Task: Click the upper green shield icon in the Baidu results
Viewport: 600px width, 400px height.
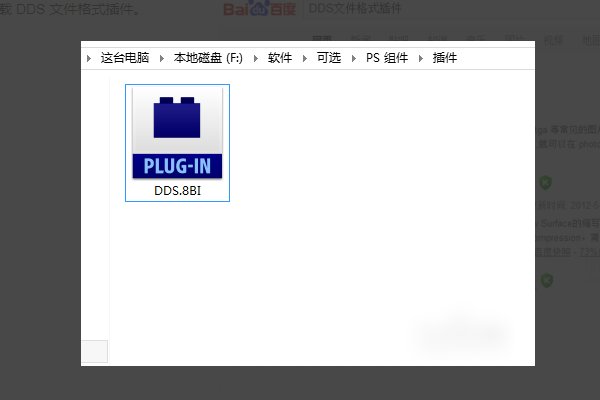Action: (546, 183)
